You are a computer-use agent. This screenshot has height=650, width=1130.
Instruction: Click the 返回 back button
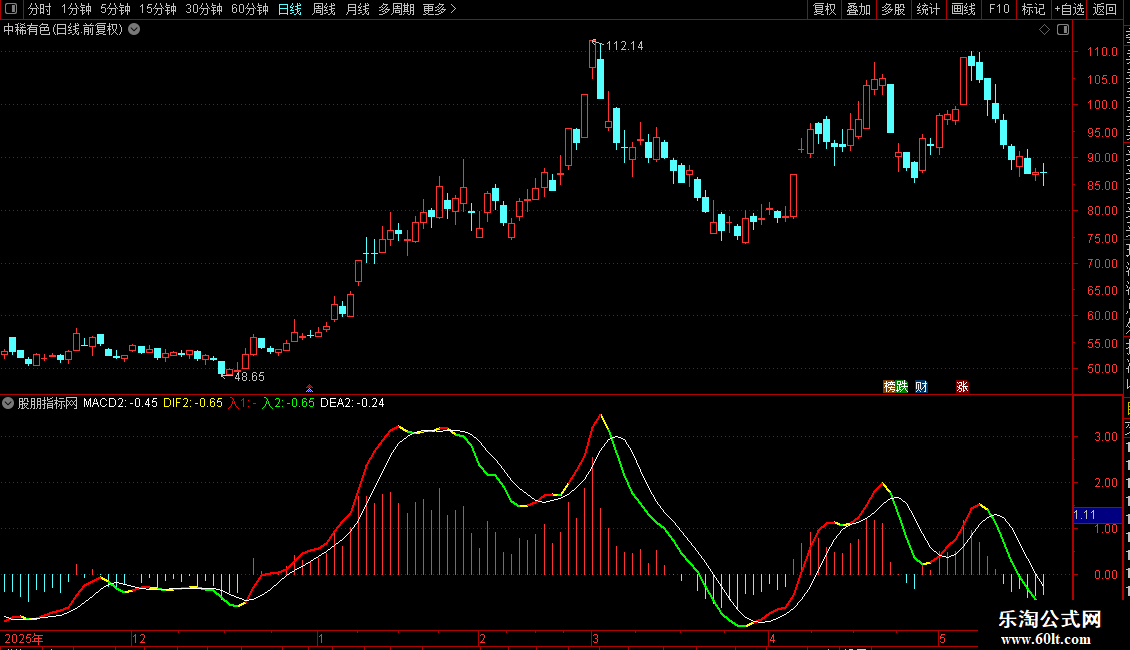pos(1105,9)
